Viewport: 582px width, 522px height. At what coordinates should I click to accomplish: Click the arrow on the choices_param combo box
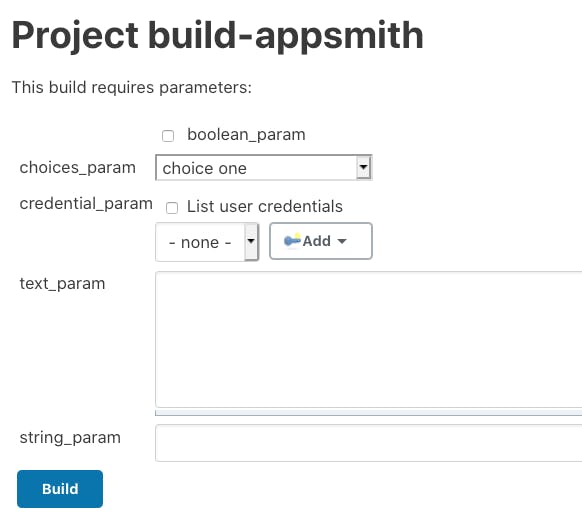coord(363,167)
